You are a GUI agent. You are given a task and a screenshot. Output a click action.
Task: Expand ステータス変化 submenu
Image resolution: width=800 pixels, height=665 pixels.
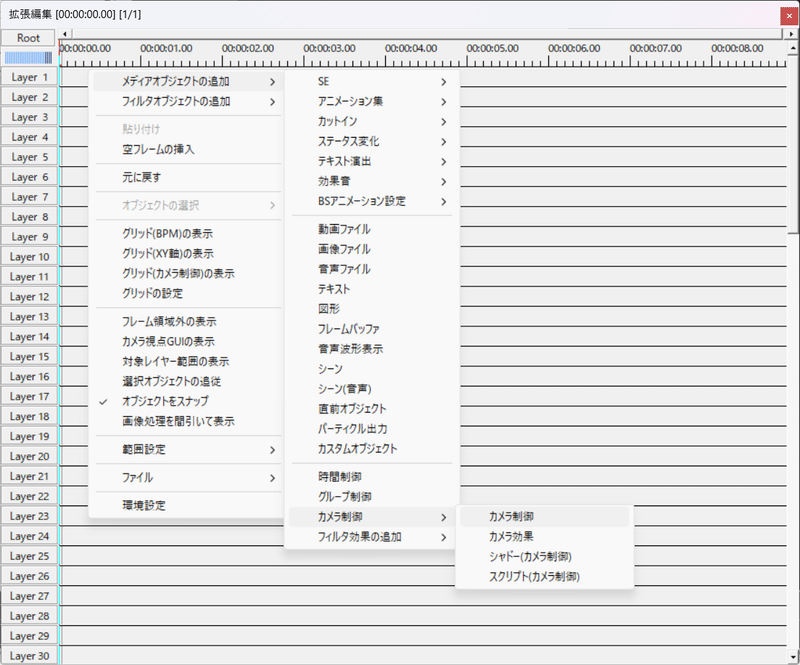pos(372,141)
